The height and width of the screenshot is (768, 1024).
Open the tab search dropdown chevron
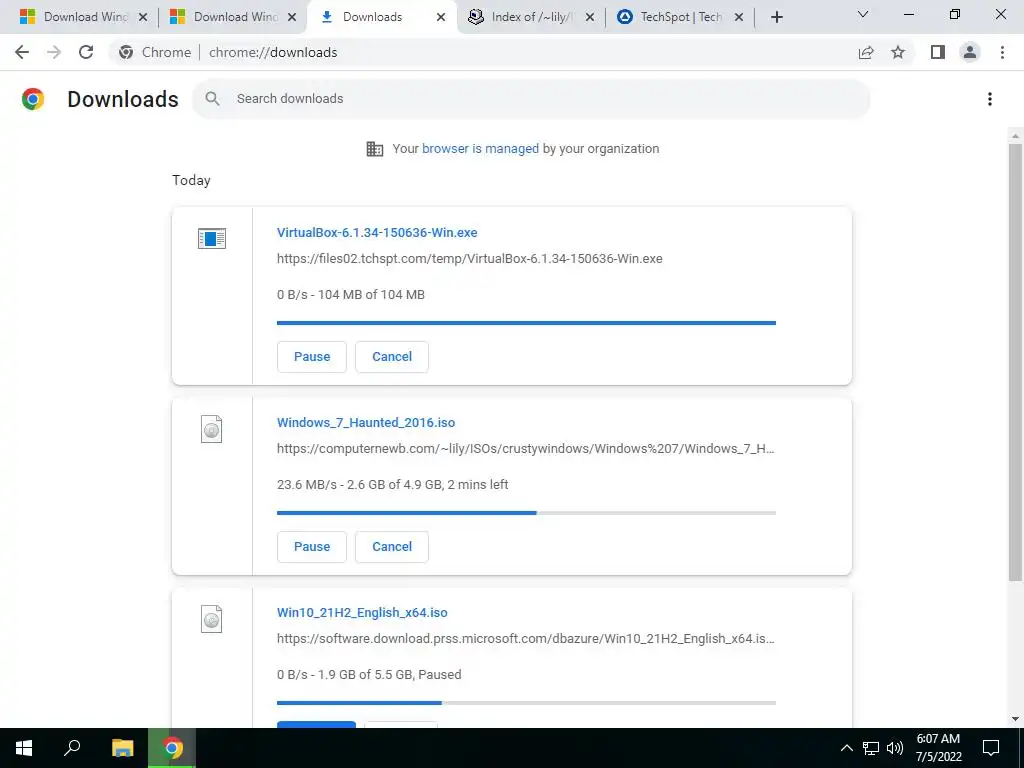pos(863,14)
